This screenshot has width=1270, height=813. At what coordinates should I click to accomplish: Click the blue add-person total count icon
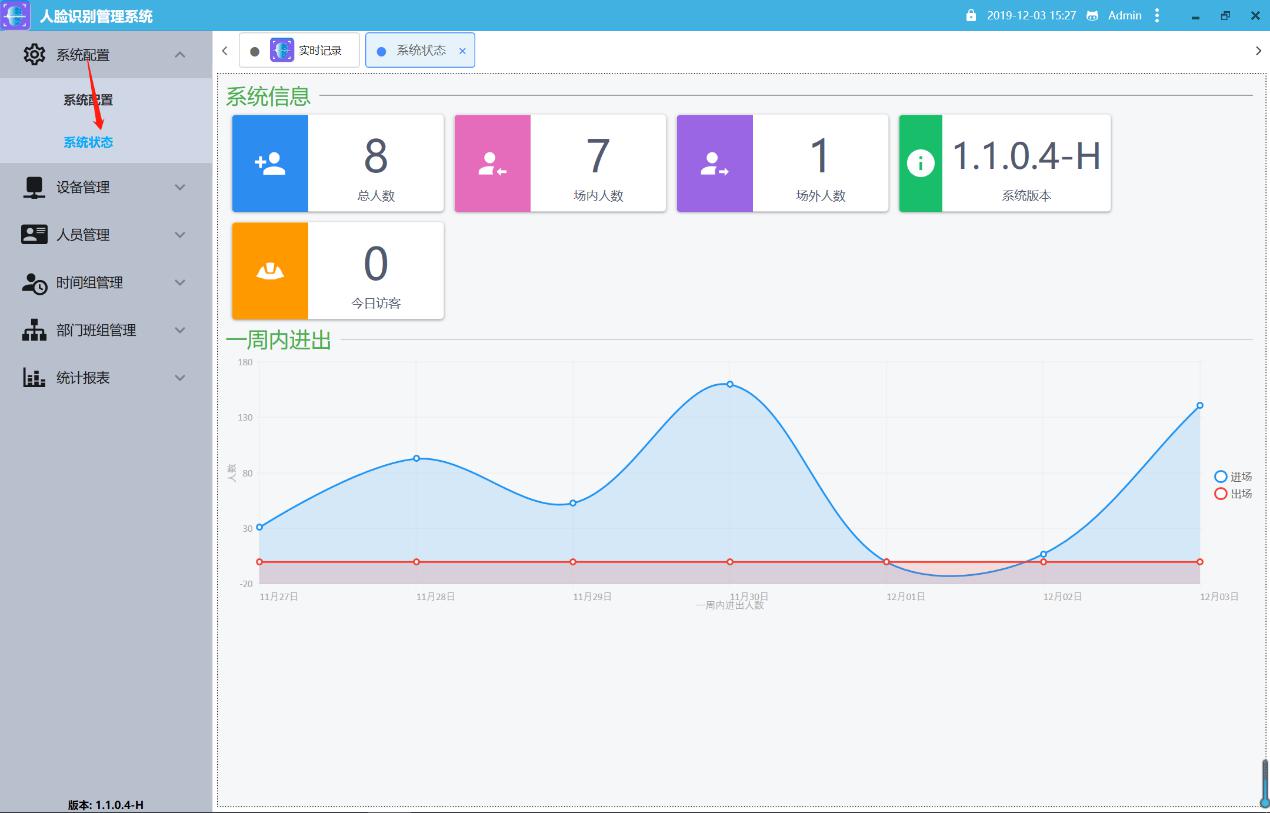tap(270, 163)
